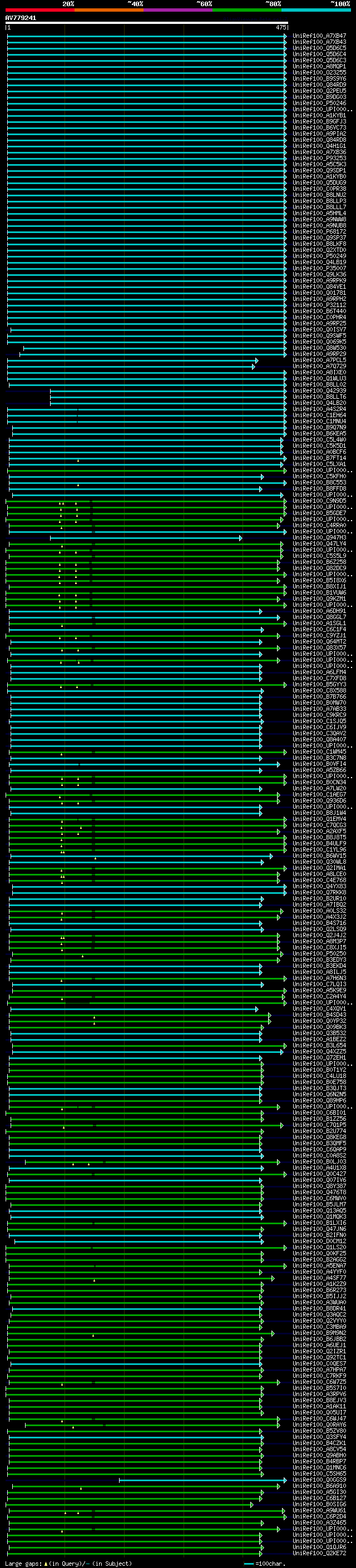
Task: Click UniRef100_B8LNU2 entry
Action: pos(319,195)
